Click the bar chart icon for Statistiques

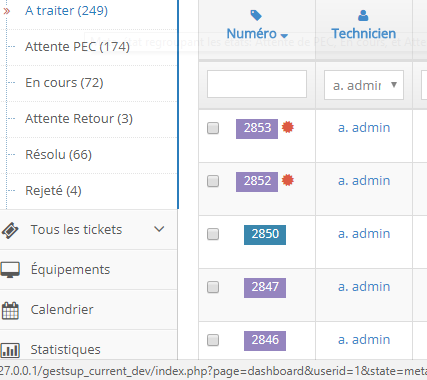(10, 350)
